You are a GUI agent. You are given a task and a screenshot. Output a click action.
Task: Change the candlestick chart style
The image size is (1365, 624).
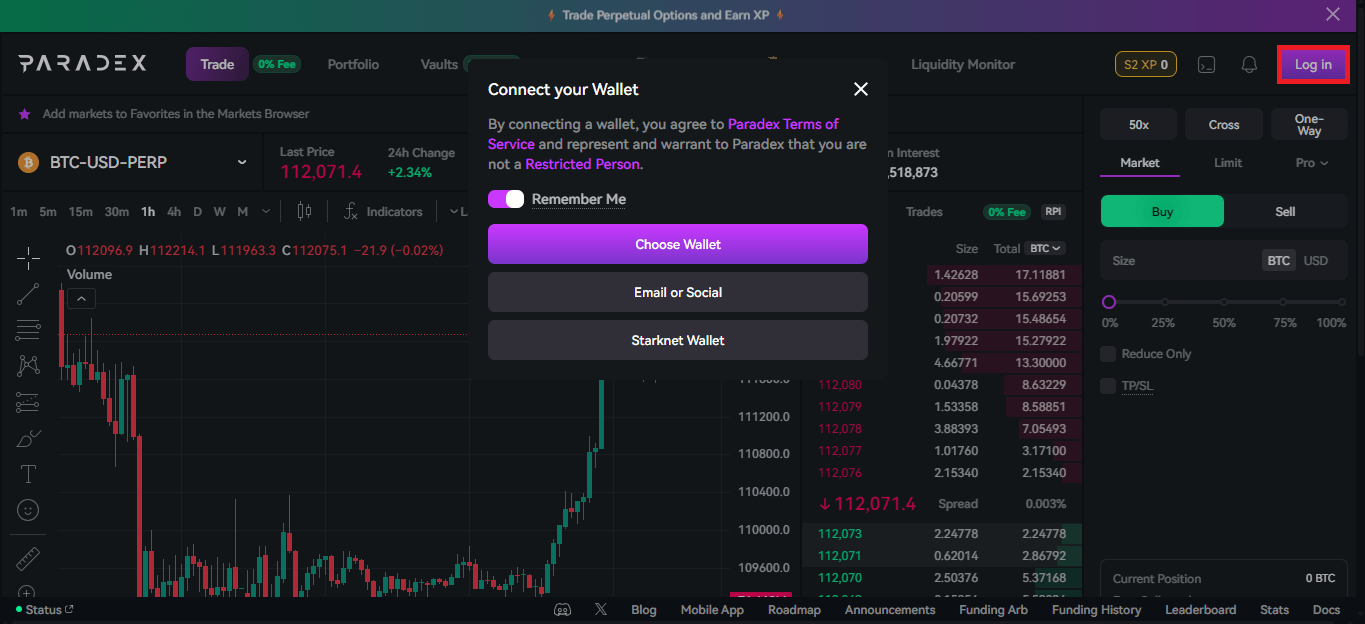pyautogui.click(x=304, y=212)
